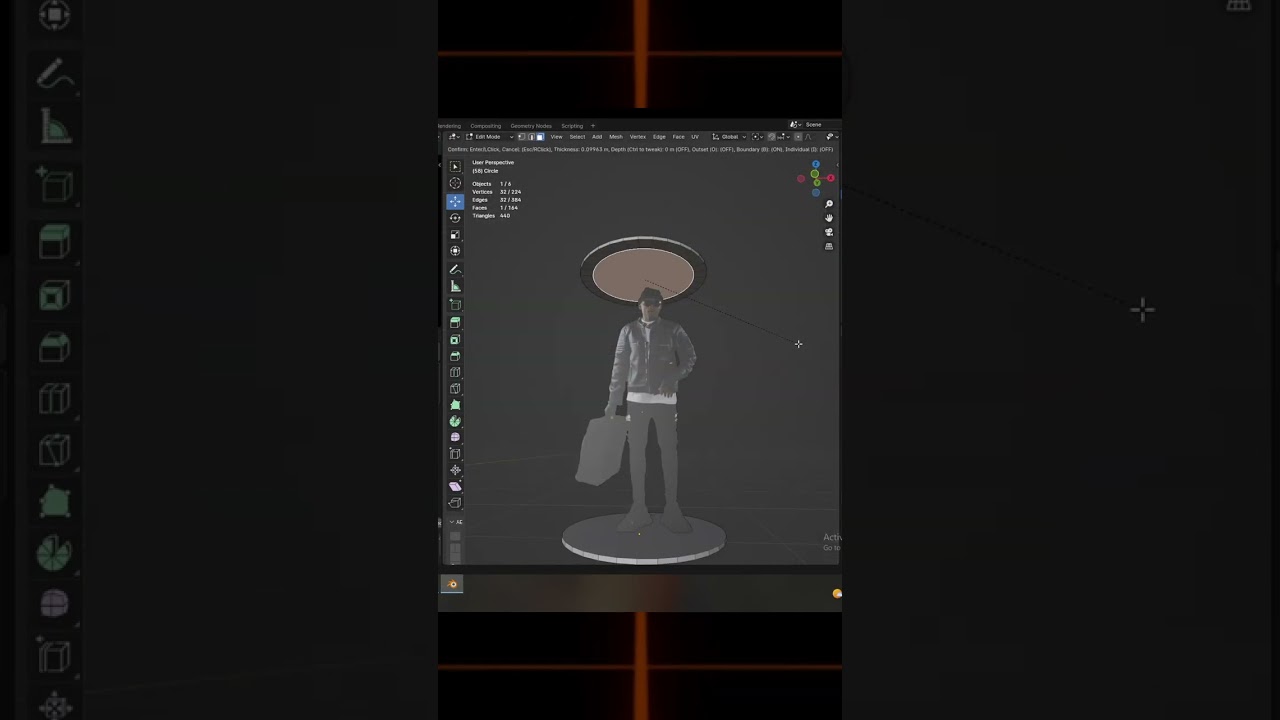This screenshot has width=1280, height=720.
Task: Open the snapping options dropdown
Action: click(x=783, y=137)
